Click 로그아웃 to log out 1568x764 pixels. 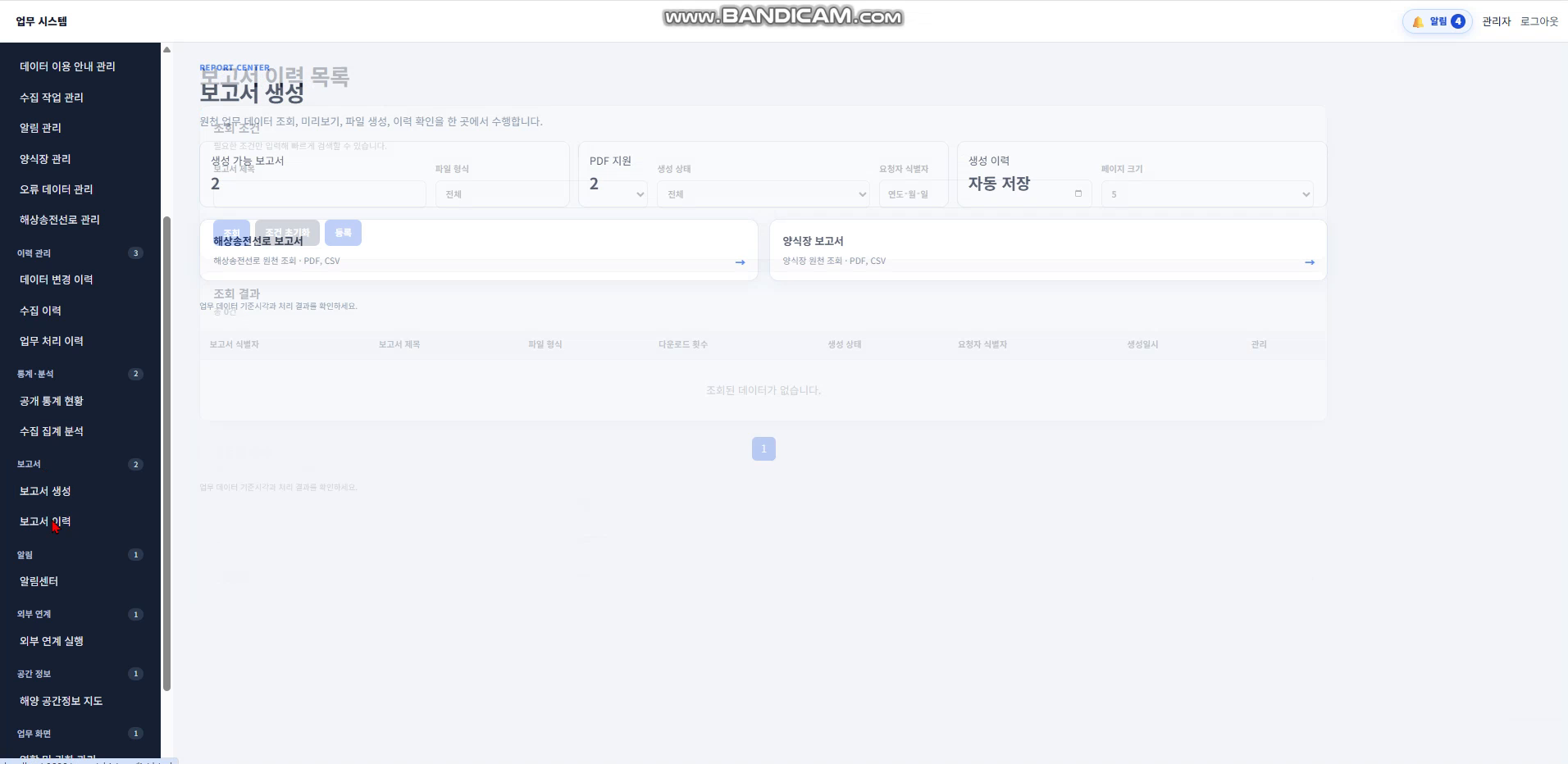click(1538, 21)
